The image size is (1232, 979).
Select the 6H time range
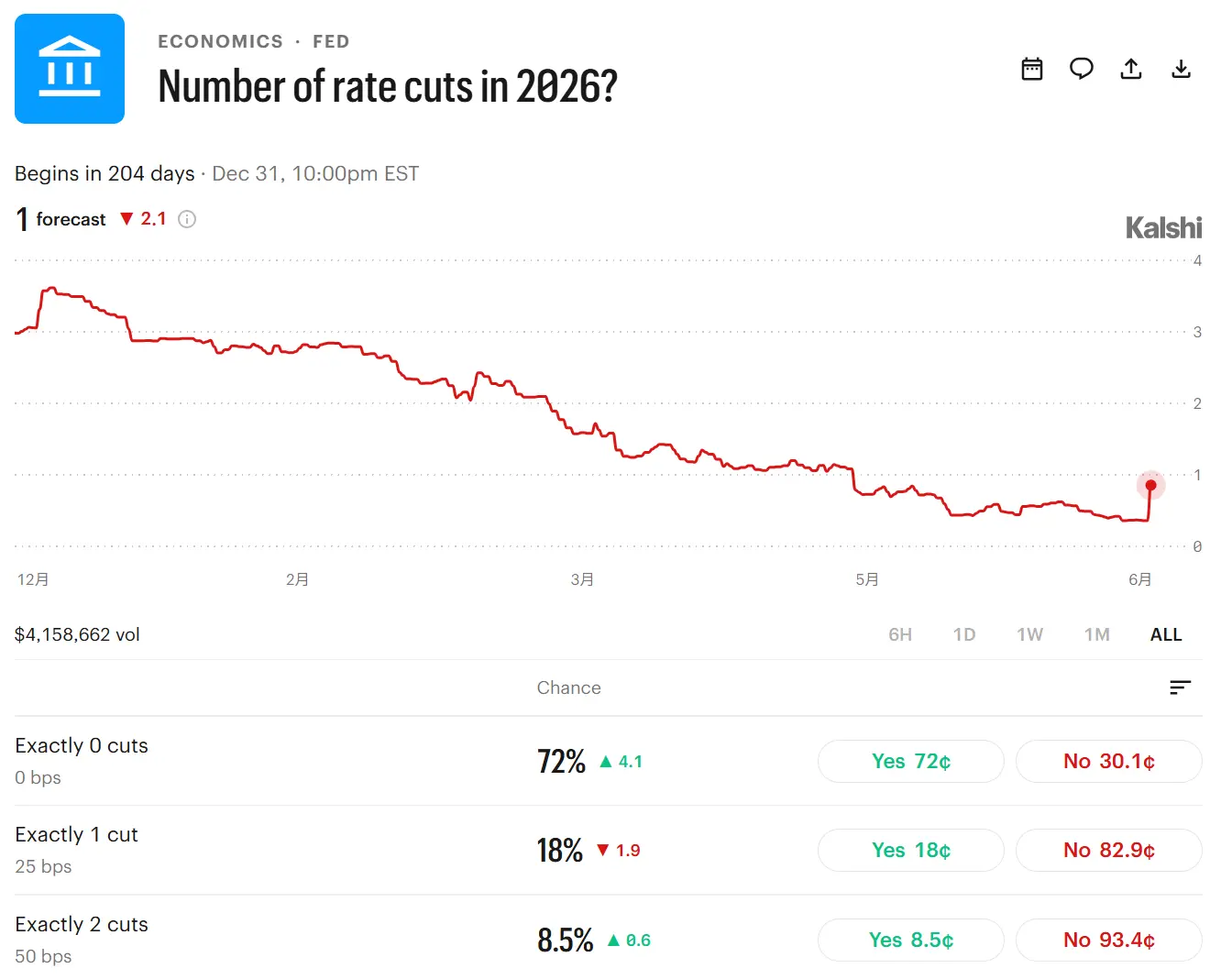tap(900, 634)
